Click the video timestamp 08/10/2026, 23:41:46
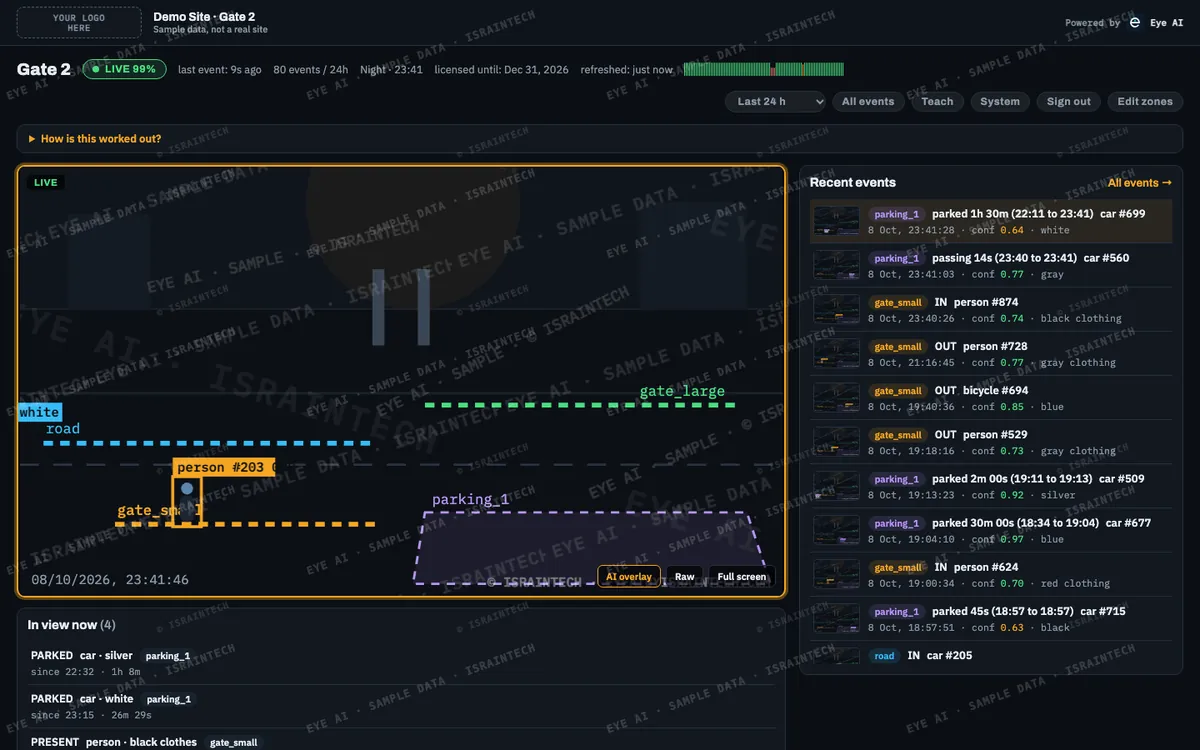 [x=110, y=580]
